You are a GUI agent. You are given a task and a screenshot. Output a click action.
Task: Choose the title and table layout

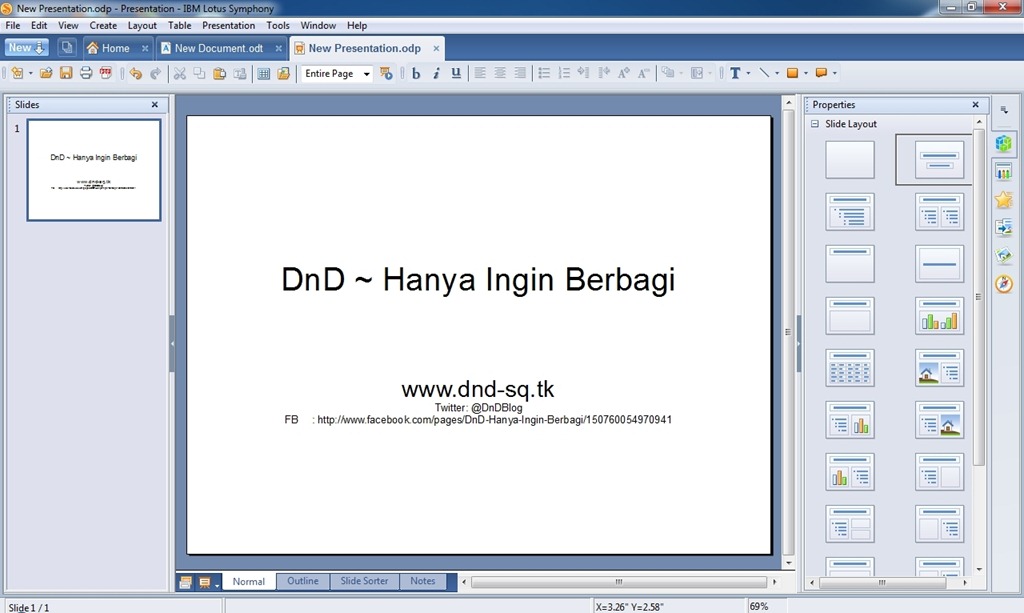point(850,368)
